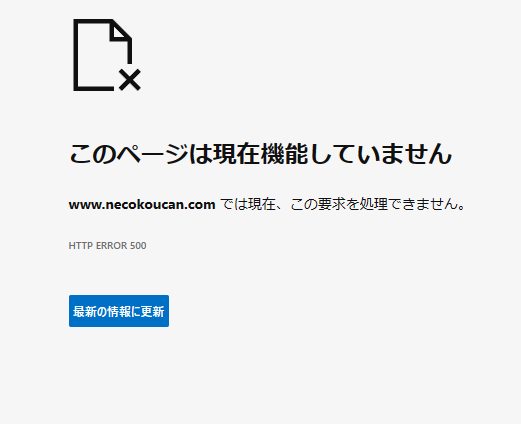Viewport: 521px width, 424px height.
Task: Click the X mark on the page icon
Action: pos(130,80)
